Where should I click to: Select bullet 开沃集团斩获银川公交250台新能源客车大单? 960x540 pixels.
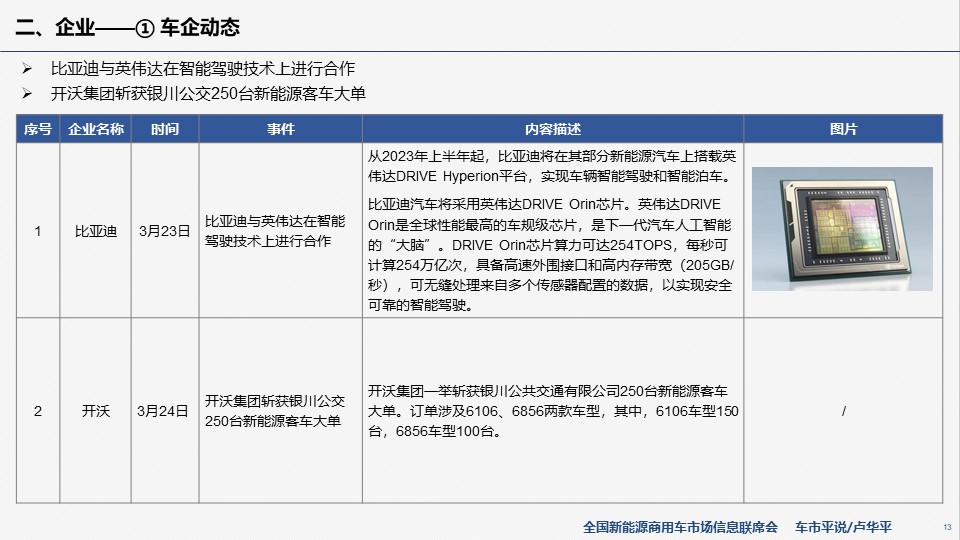pyautogui.click(x=208, y=94)
